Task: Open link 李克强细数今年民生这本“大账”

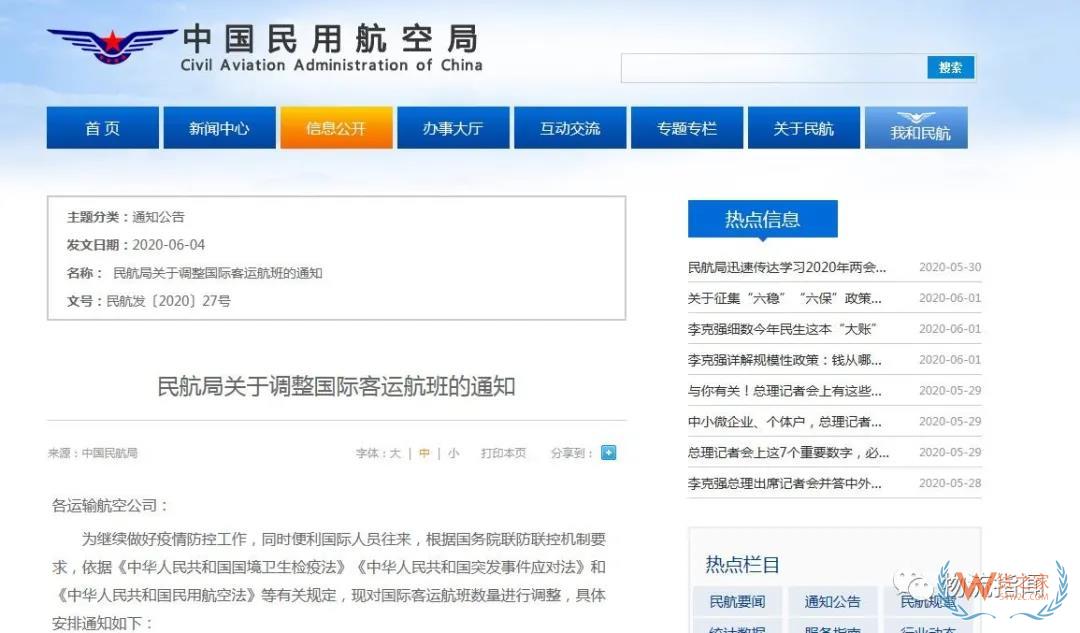Action: (781, 329)
